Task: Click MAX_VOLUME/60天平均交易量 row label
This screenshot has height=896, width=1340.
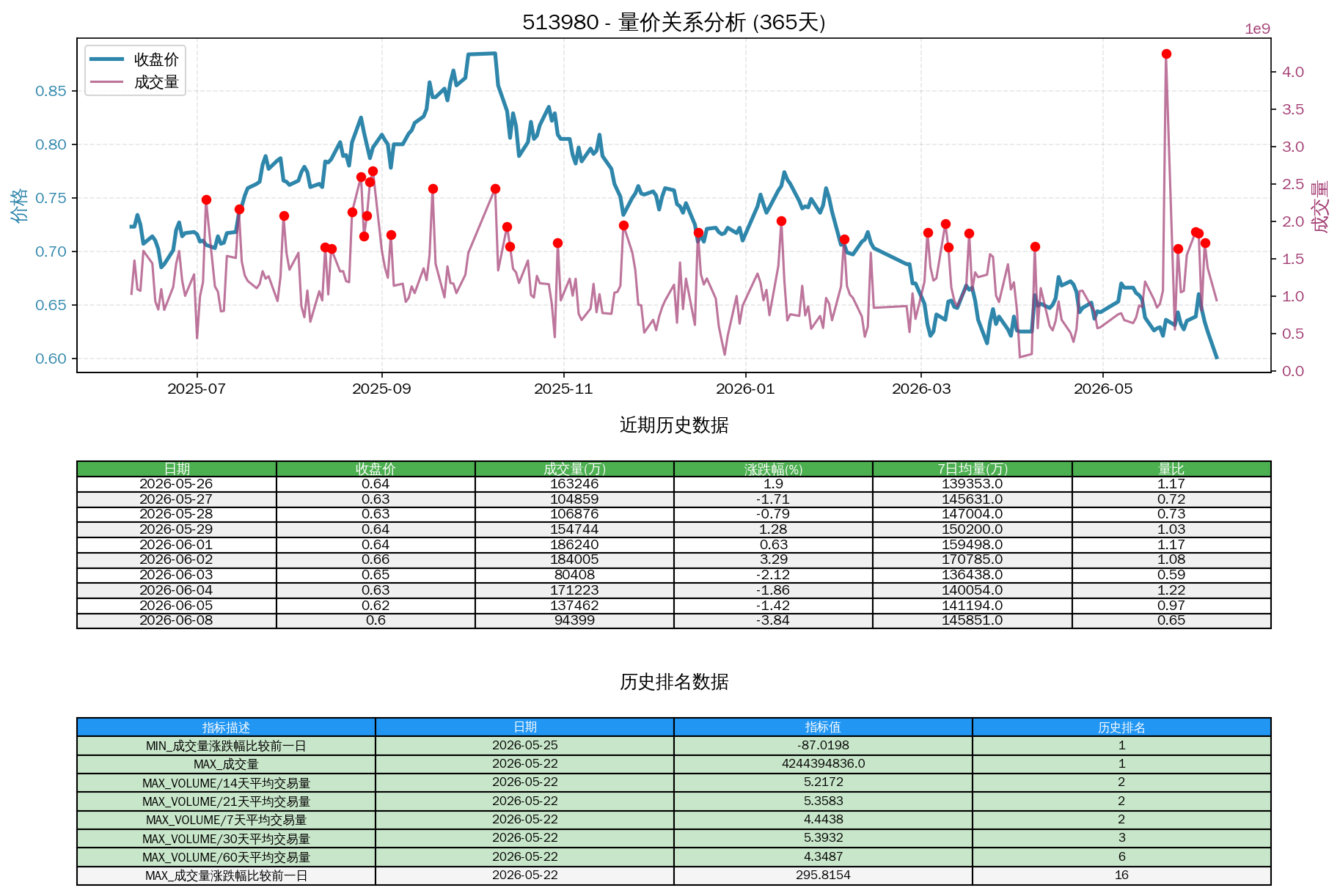Action: tap(226, 857)
